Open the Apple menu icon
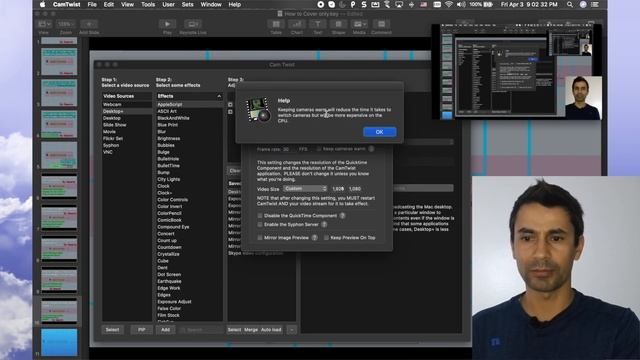640x360 pixels. point(42,4)
